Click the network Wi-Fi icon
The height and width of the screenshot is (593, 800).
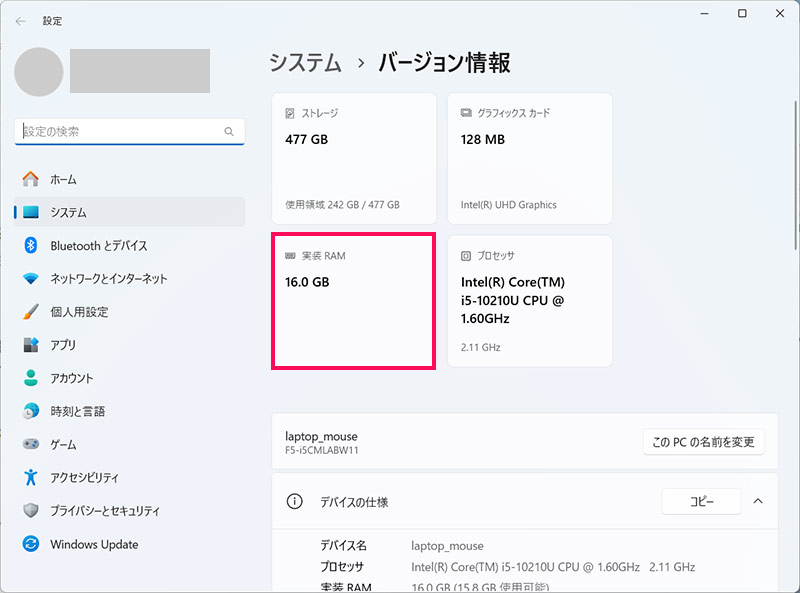coord(31,279)
